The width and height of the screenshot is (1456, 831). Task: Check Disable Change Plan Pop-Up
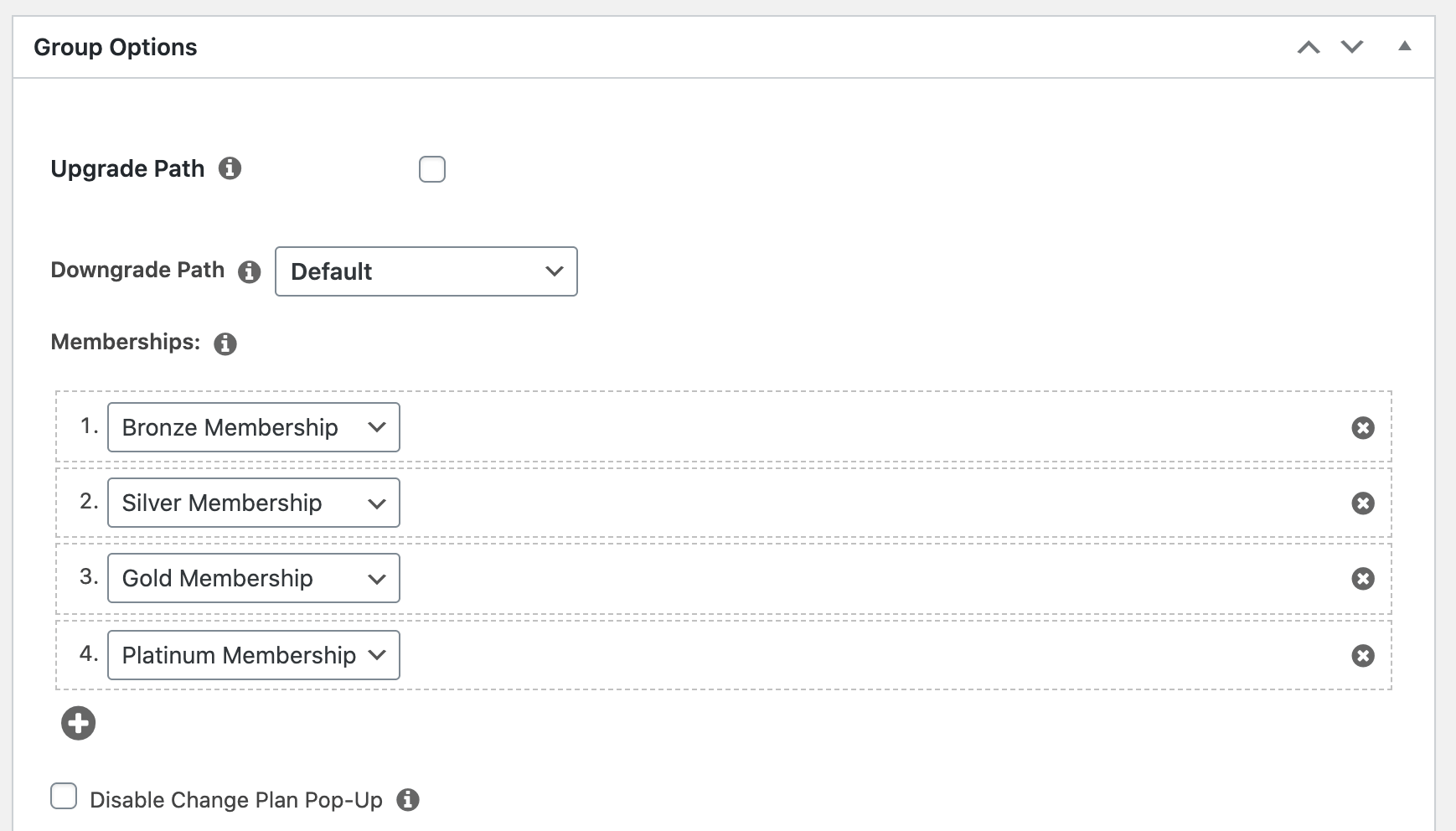point(64,796)
